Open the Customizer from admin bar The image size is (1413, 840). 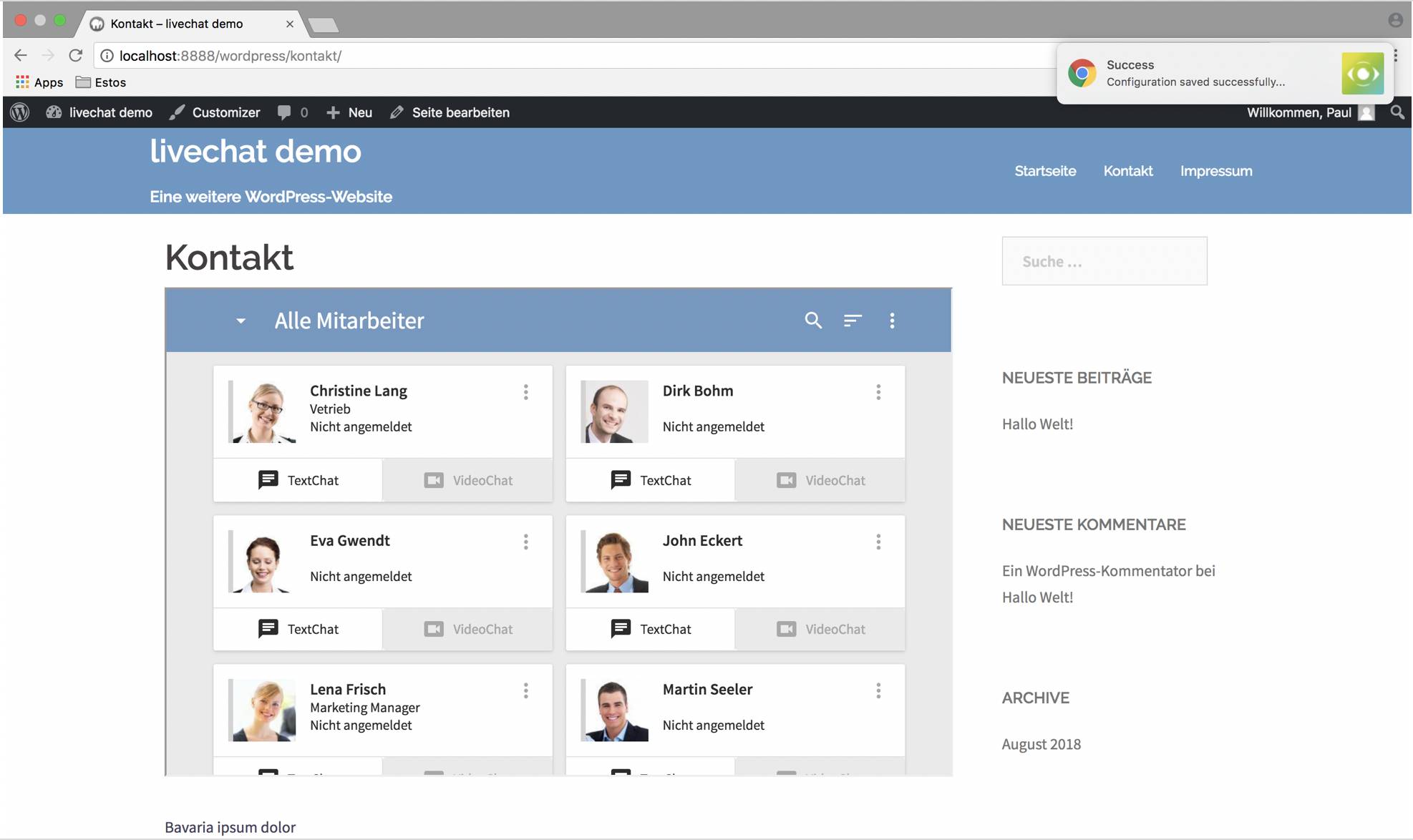[215, 112]
